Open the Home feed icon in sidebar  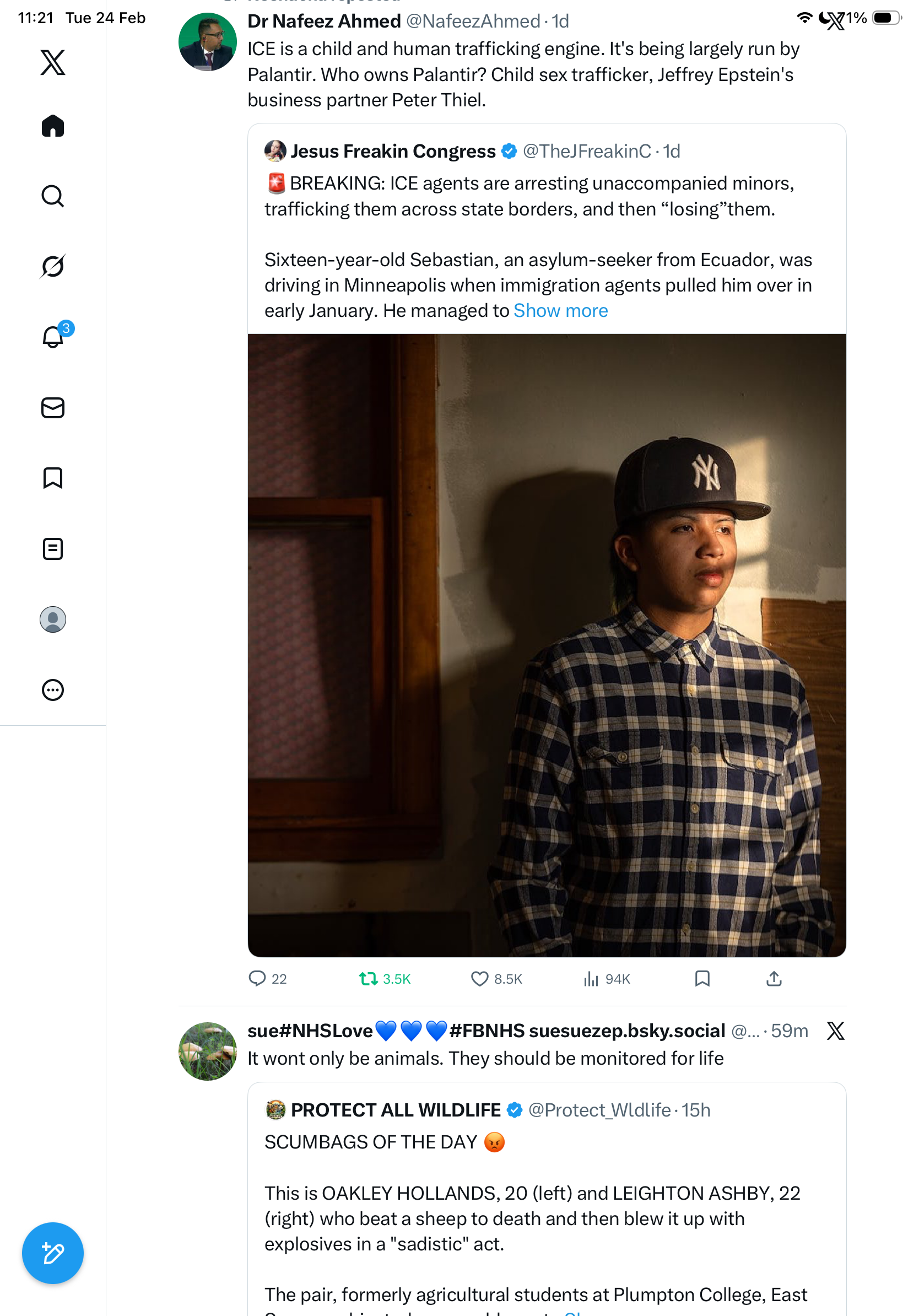(x=53, y=126)
